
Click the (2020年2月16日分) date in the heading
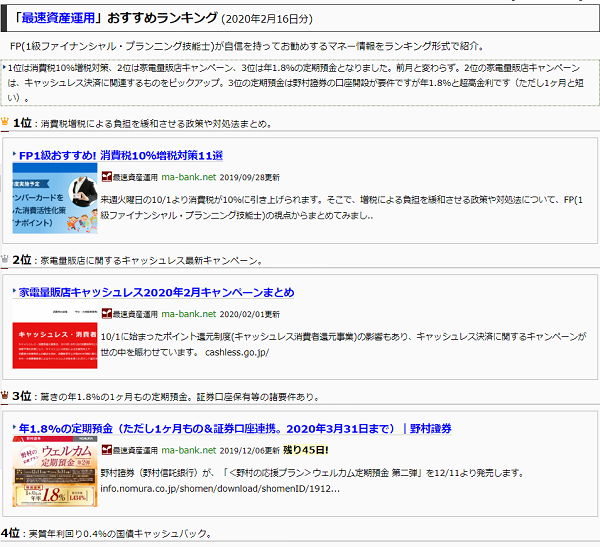[x=267, y=19]
